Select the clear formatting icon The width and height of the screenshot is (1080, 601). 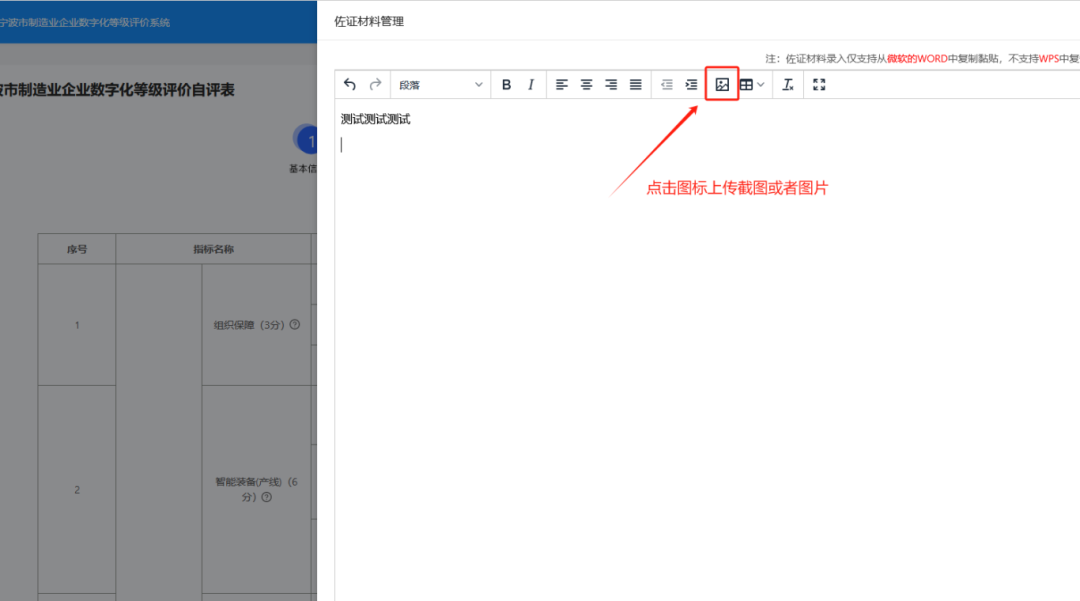pyautogui.click(x=787, y=84)
